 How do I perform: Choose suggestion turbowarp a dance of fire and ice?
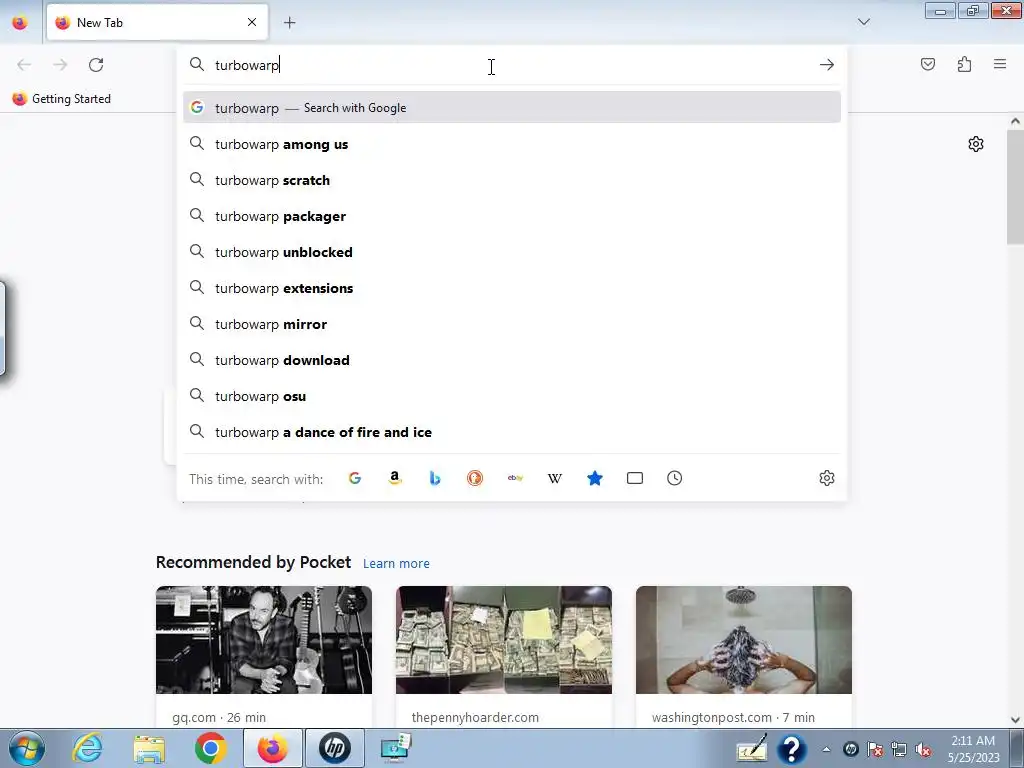tap(512, 432)
